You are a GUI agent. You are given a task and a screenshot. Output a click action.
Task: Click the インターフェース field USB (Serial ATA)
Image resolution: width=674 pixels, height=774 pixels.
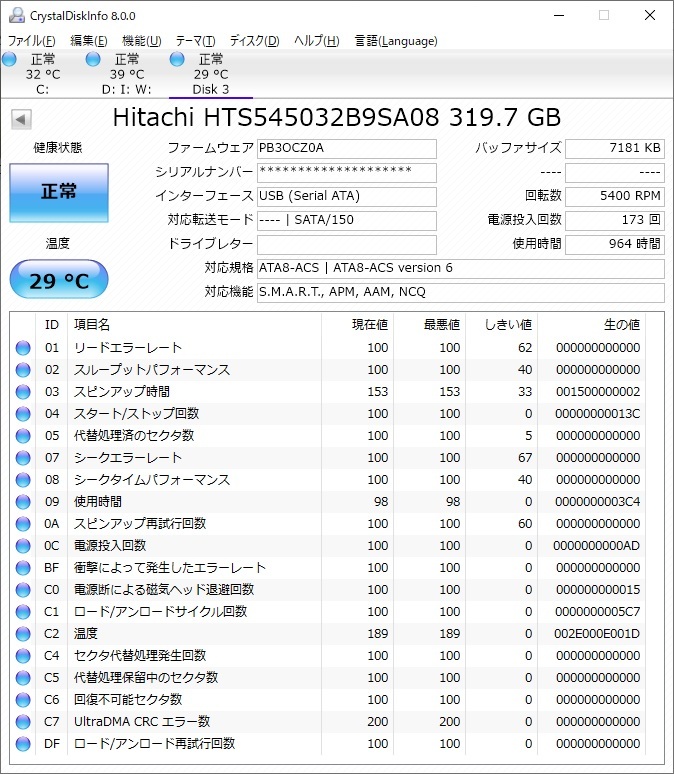coord(347,196)
